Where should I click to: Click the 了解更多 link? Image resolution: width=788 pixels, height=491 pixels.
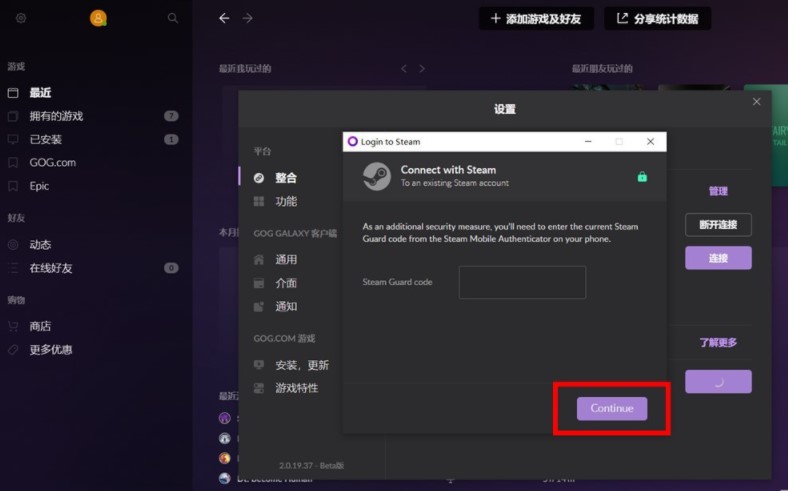(x=718, y=343)
